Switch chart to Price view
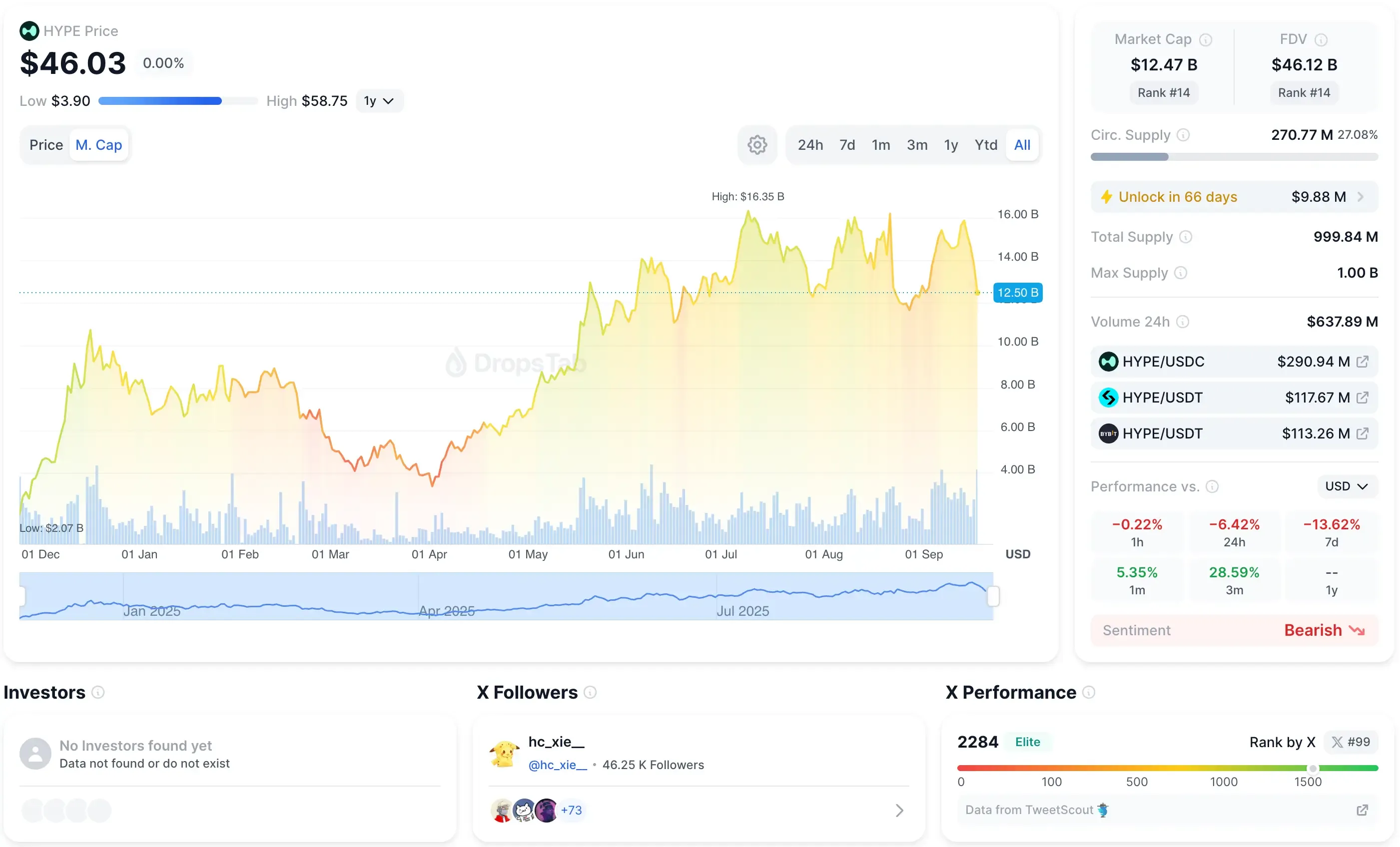1400x847 pixels. click(x=46, y=145)
